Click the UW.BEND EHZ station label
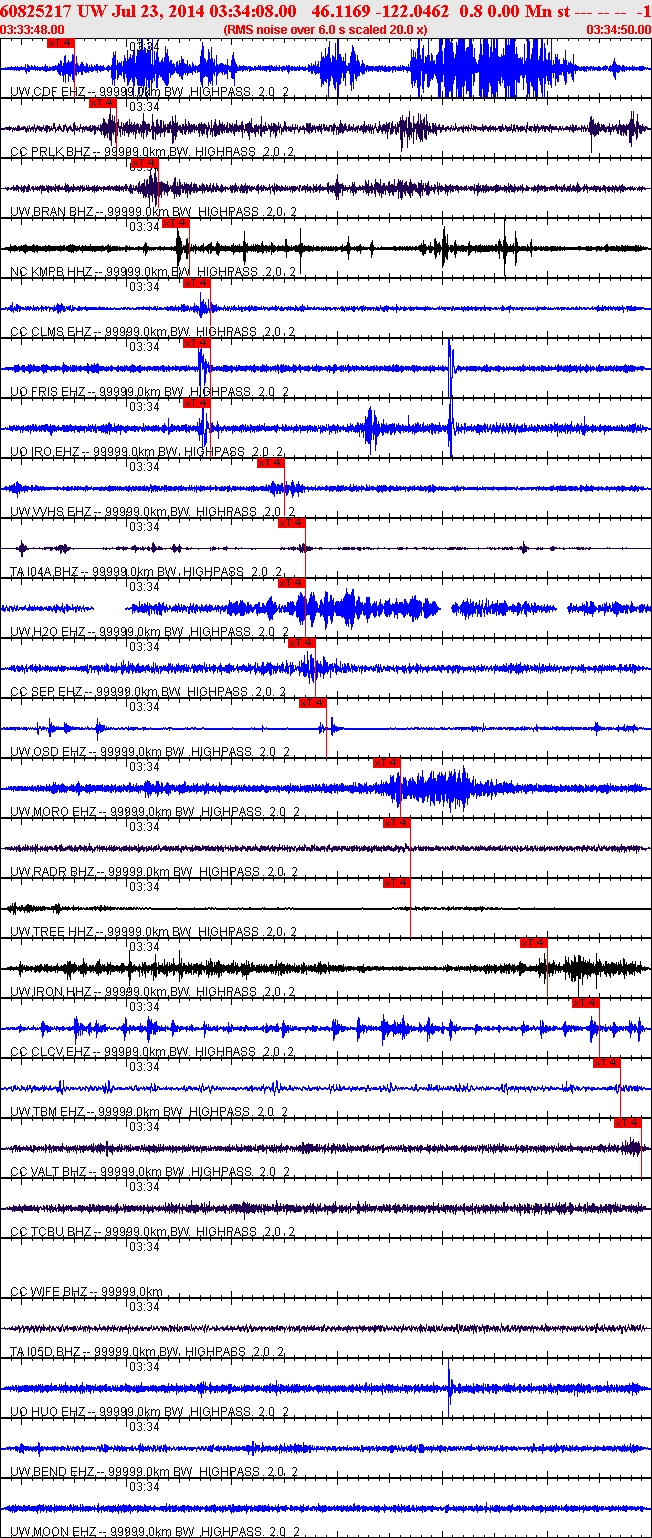The height and width of the screenshot is (1538, 652). pos(51,1471)
